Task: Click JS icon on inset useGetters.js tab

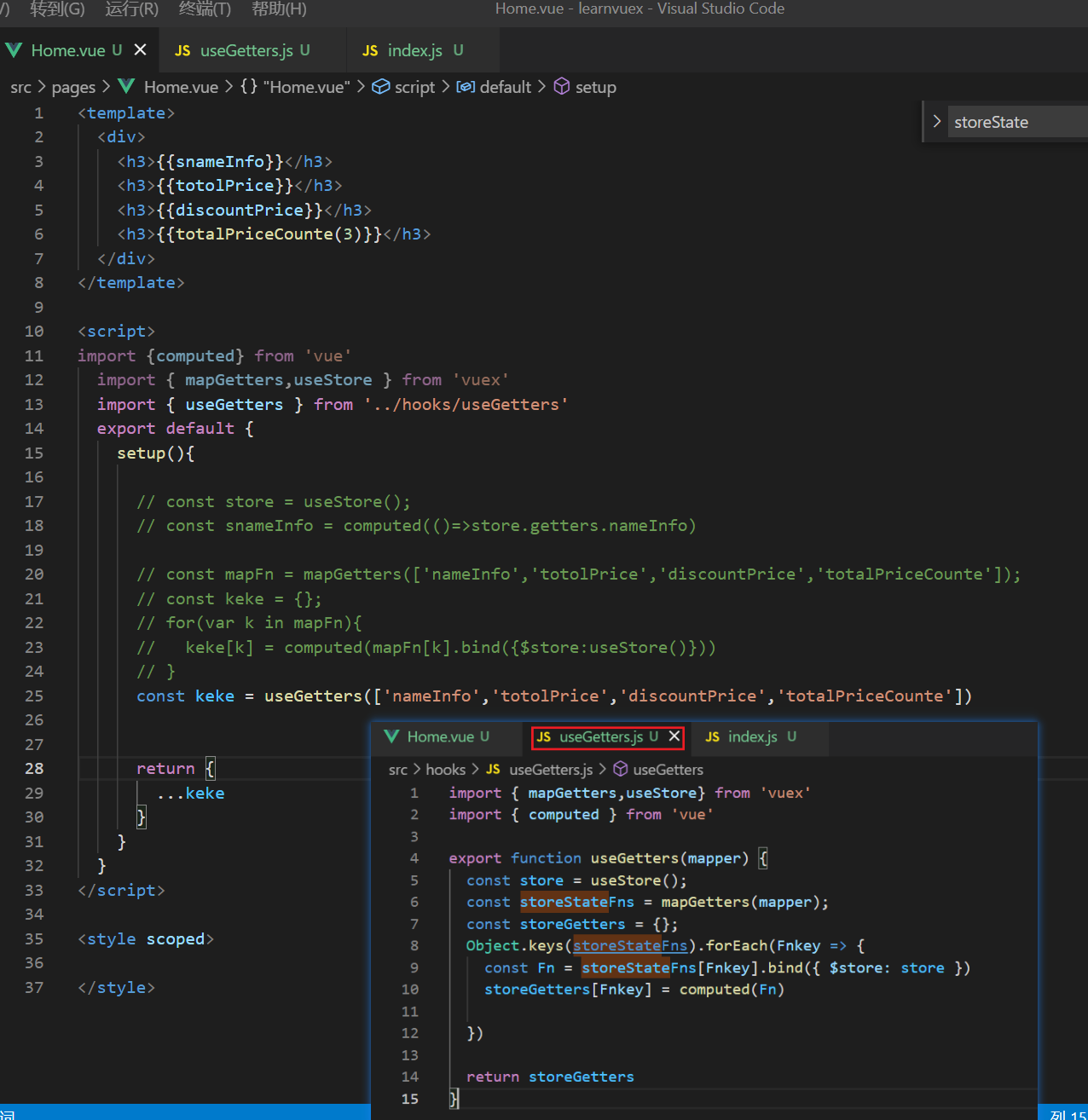Action: coord(544,737)
